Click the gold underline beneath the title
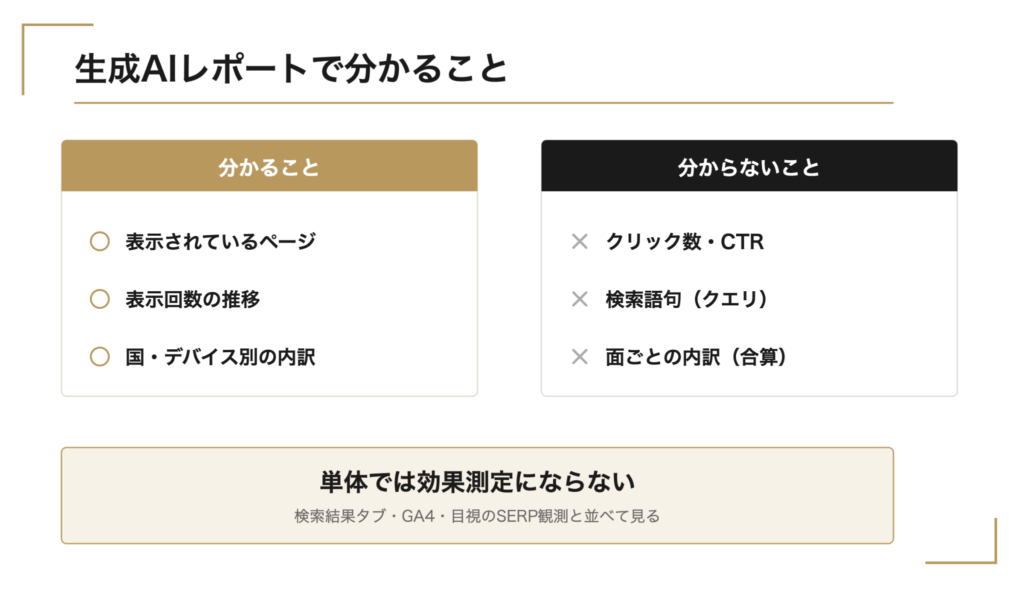The height and width of the screenshot is (591, 1024). click(x=484, y=103)
